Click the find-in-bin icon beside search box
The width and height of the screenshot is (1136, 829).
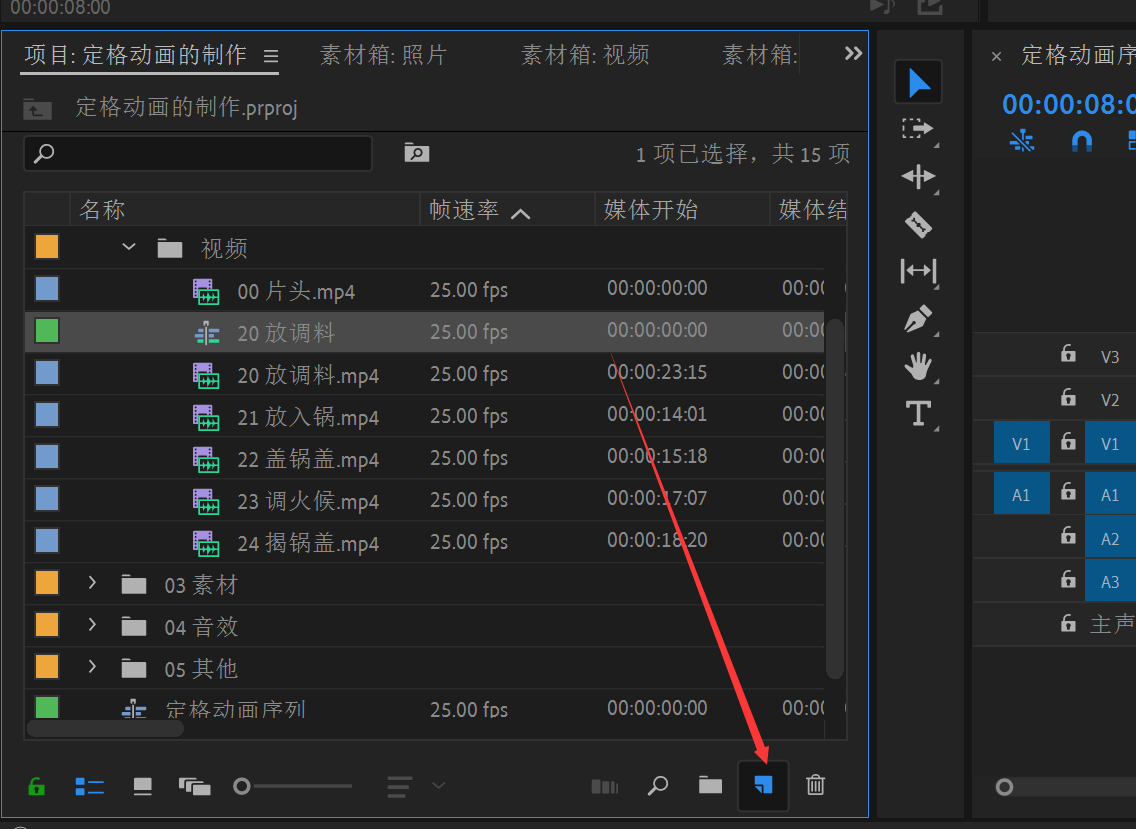[x=417, y=153]
